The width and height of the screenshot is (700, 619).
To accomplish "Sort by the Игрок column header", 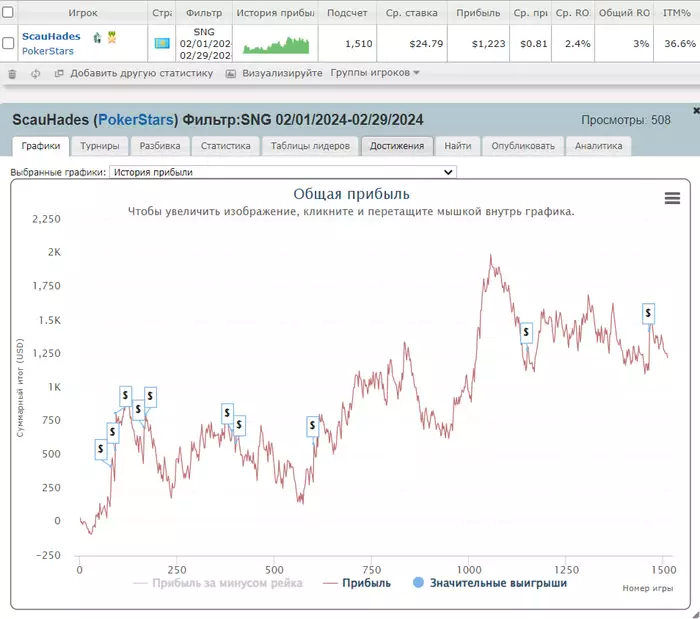I will point(83,13).
